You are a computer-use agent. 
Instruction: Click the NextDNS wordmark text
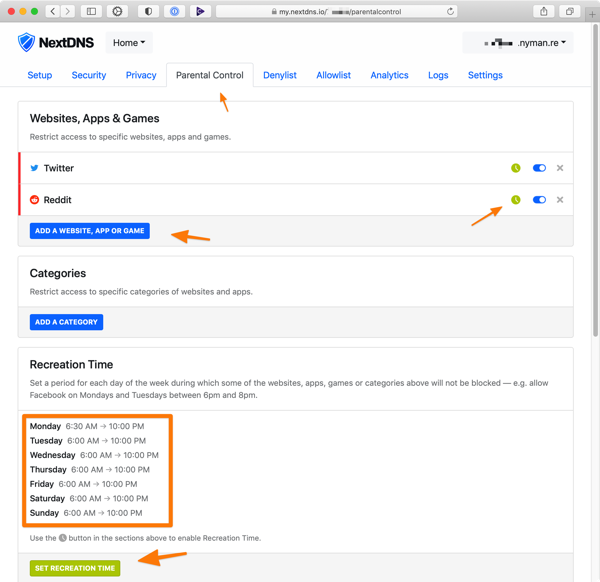[66, 42]
